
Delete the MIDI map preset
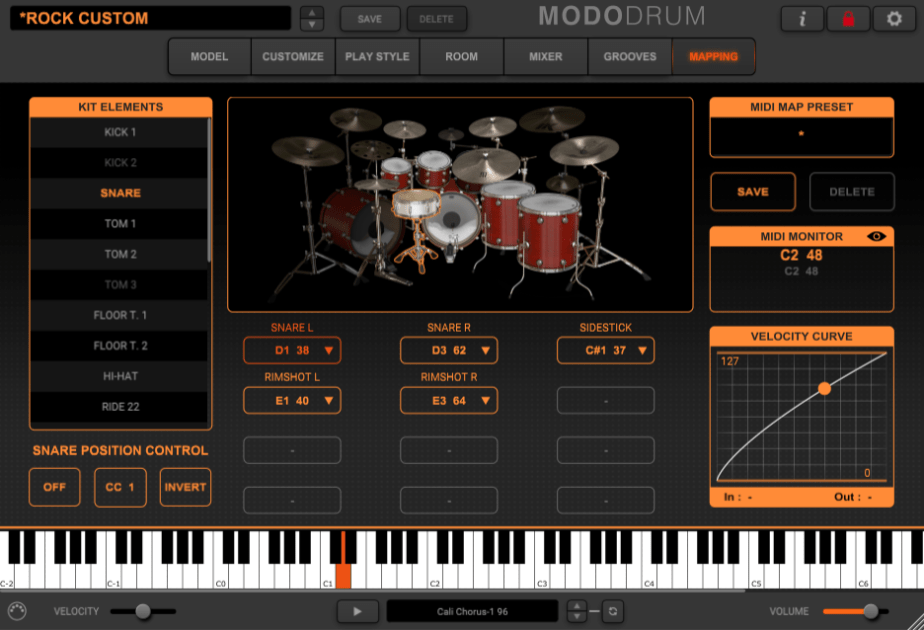(x=852, y=192)
